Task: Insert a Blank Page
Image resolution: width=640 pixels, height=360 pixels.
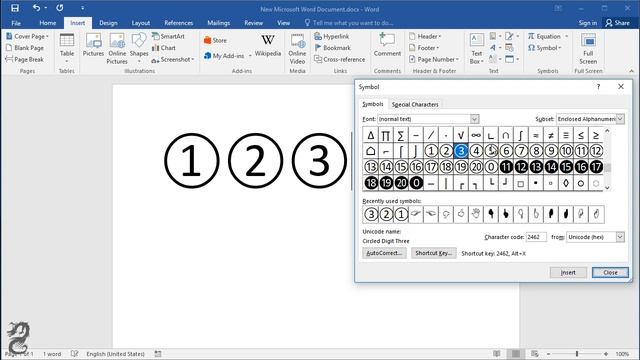Action: 25,48
